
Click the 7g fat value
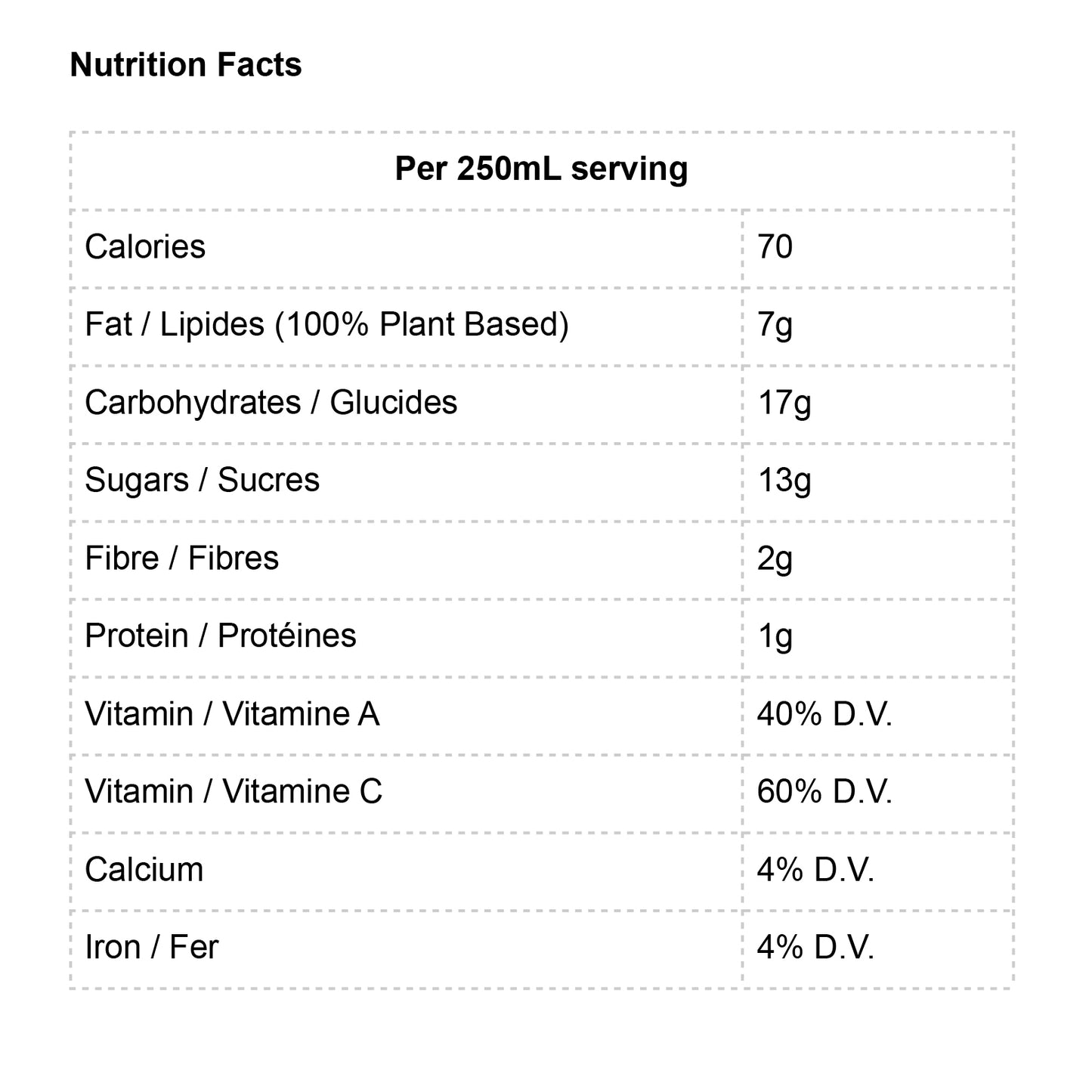775,325
